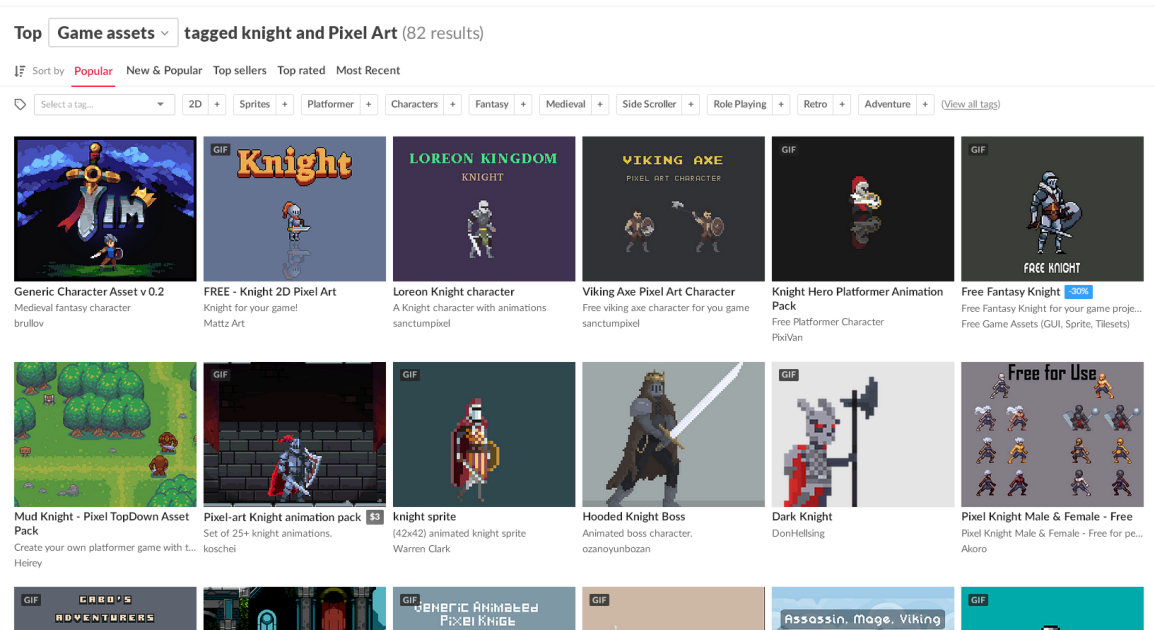Visit author ozanoyunbozan's profile

pos(617,549)
